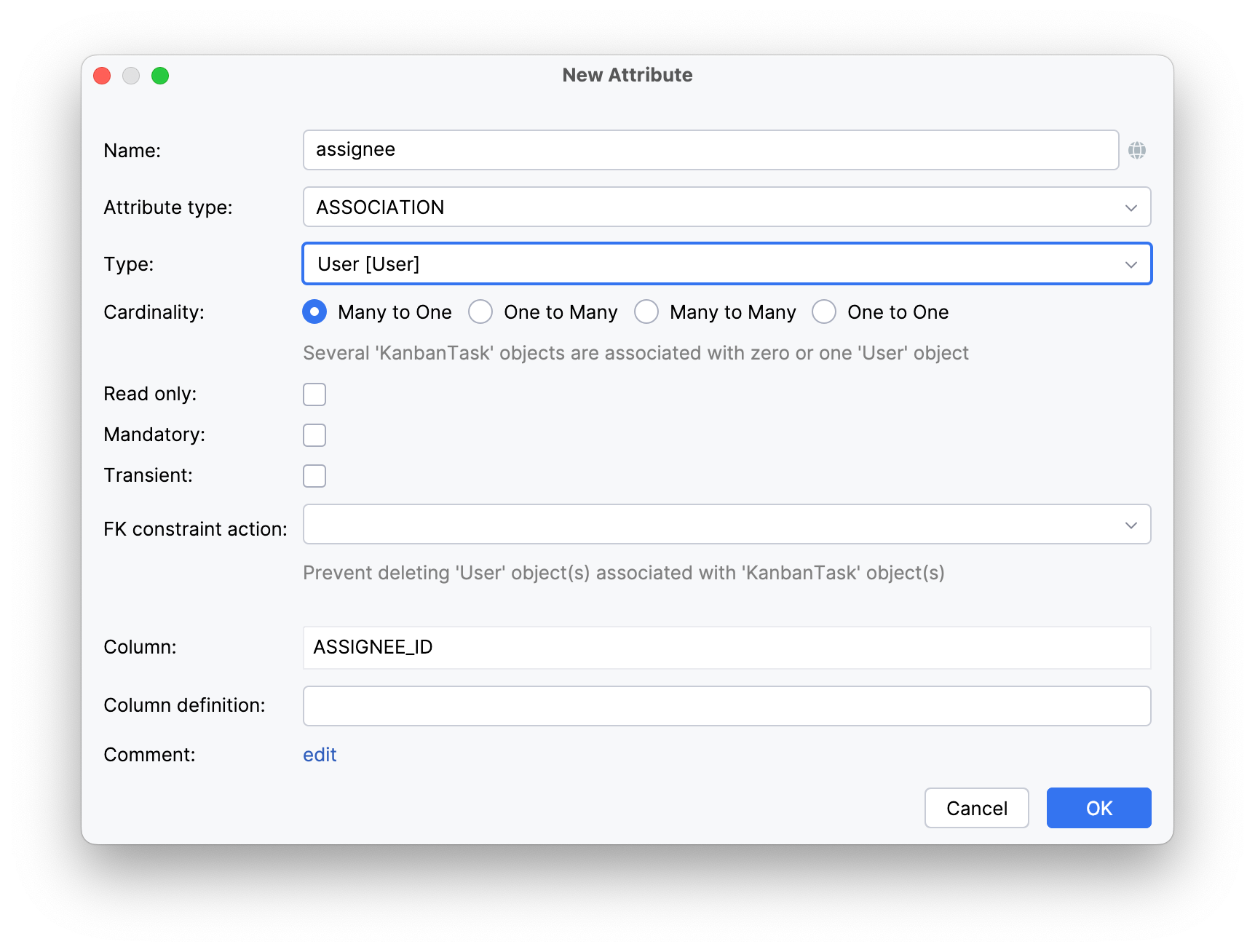This screenshot has height=952, width=1255.
Task: Open the FK constraint action dropdown
Action: coord(727,524)
